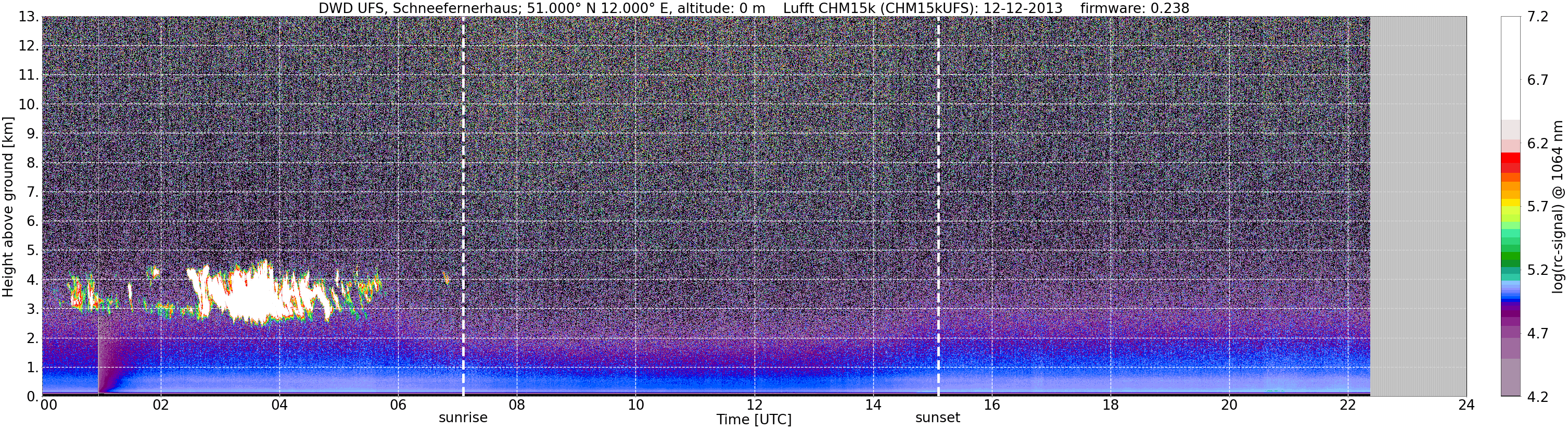Click the dashed sunset marker line
This screenshot has height=430, width=1568.
pyautogui.click(x=938, y=207)
